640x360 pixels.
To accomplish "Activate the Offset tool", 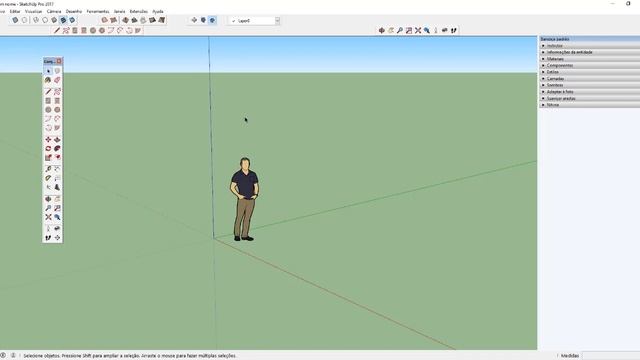I will point(57,157).
